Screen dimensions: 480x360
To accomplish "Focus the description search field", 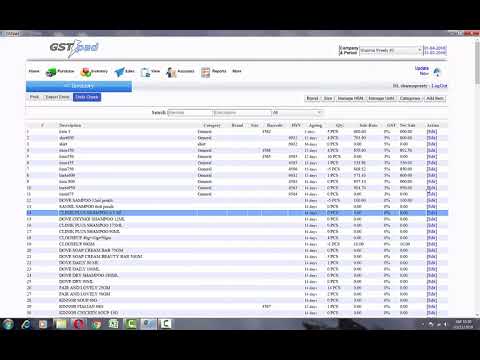I will coord(242,113).
